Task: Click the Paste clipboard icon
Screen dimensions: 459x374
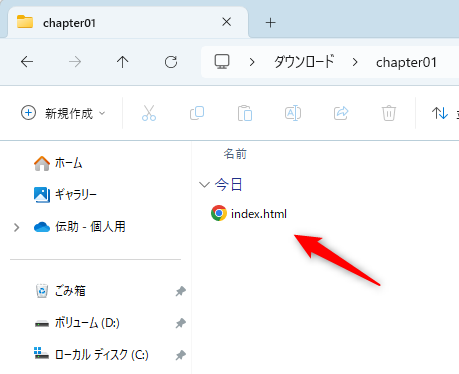Action: point(245,113)
